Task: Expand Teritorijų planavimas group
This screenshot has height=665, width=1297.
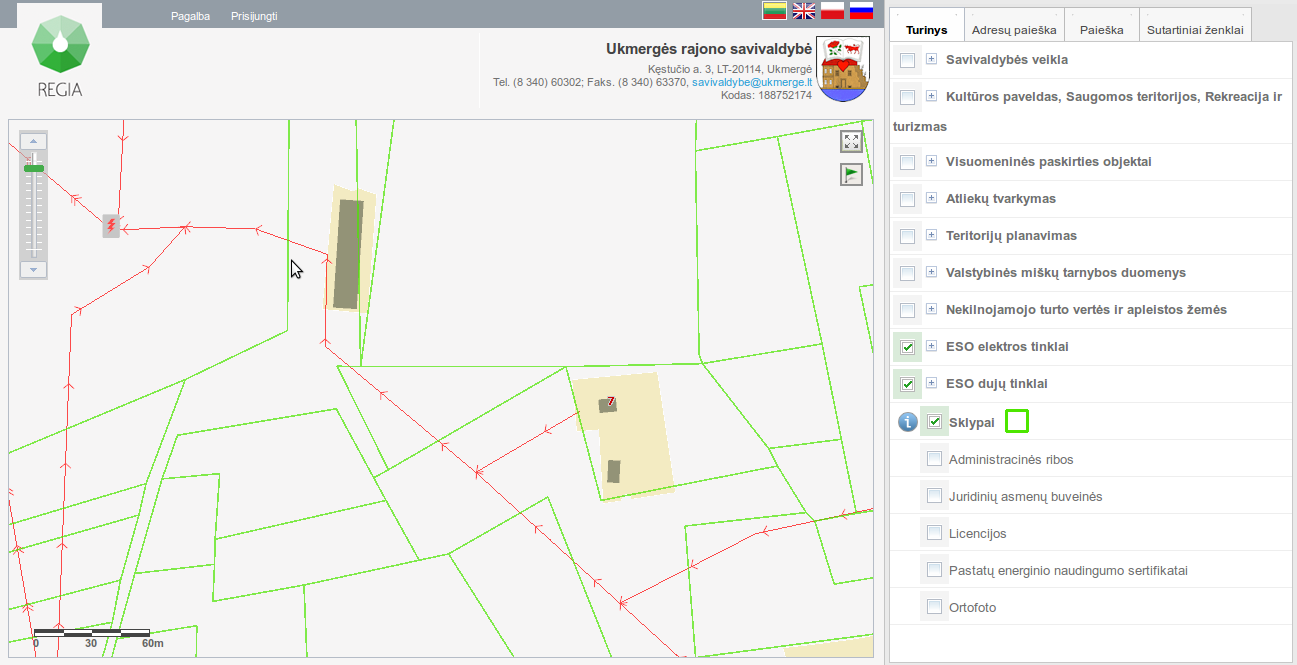Action: (x=931, y=235)
